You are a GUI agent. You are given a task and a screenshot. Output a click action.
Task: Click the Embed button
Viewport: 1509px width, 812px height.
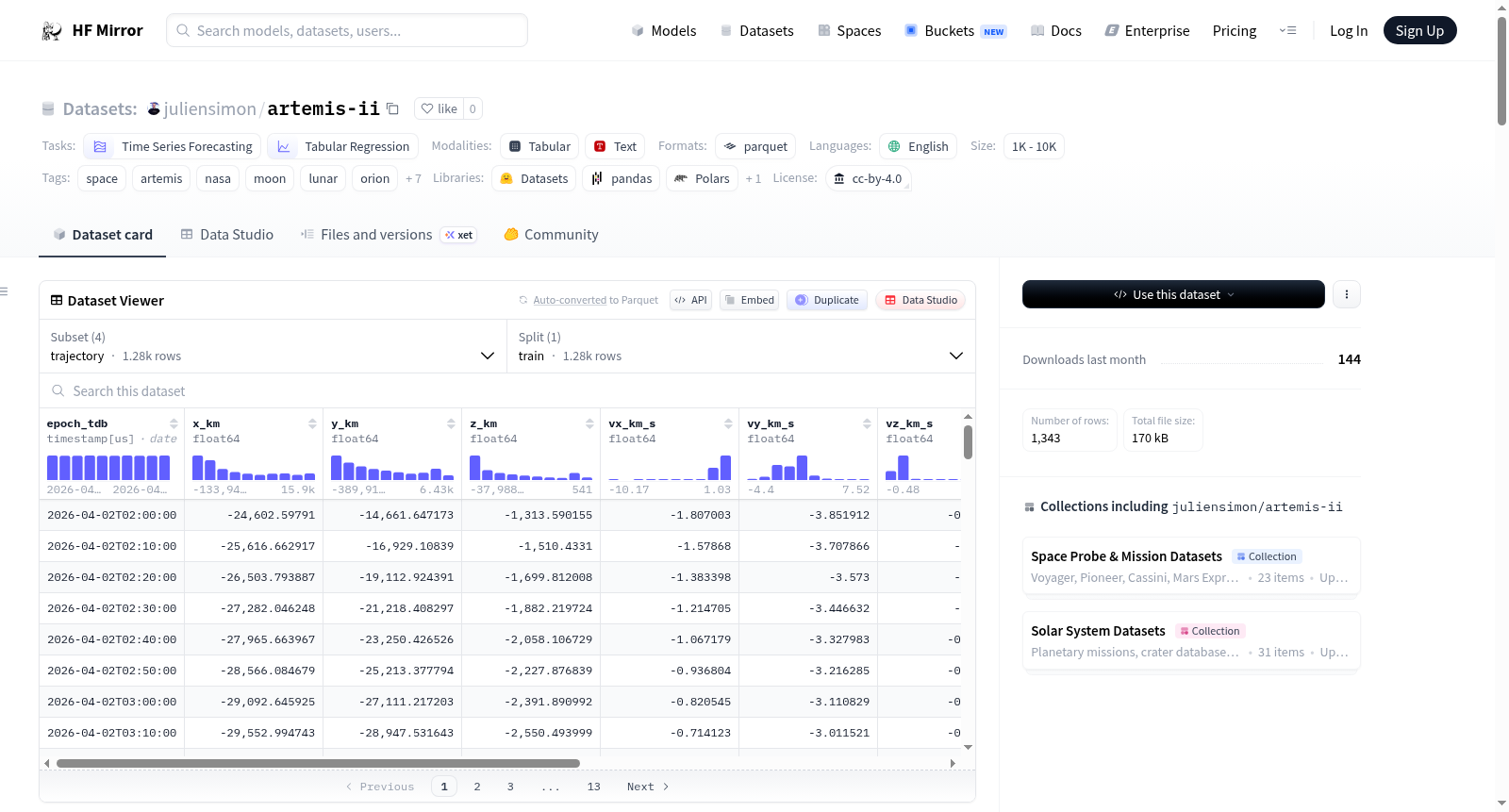(x=750, y=300)
